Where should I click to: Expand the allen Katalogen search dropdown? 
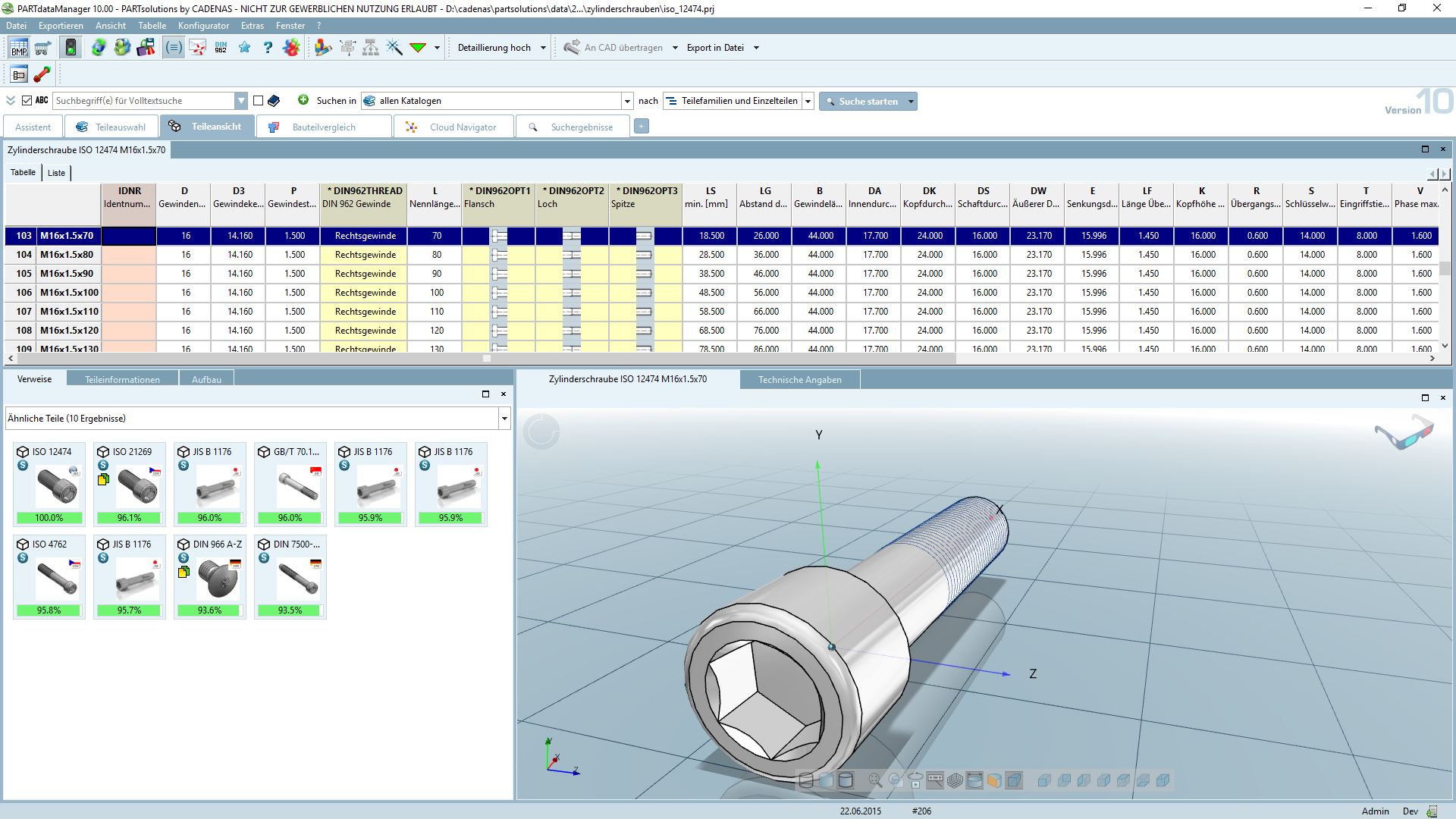[x=627, y=101]
